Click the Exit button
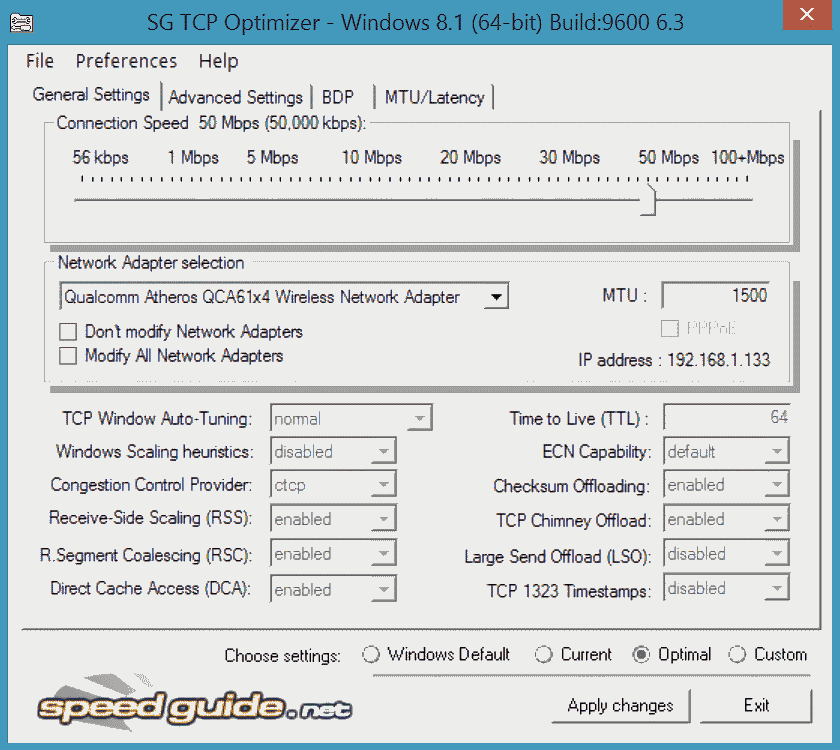Screen dimensions: 840x750 click(x=756, y=706)
